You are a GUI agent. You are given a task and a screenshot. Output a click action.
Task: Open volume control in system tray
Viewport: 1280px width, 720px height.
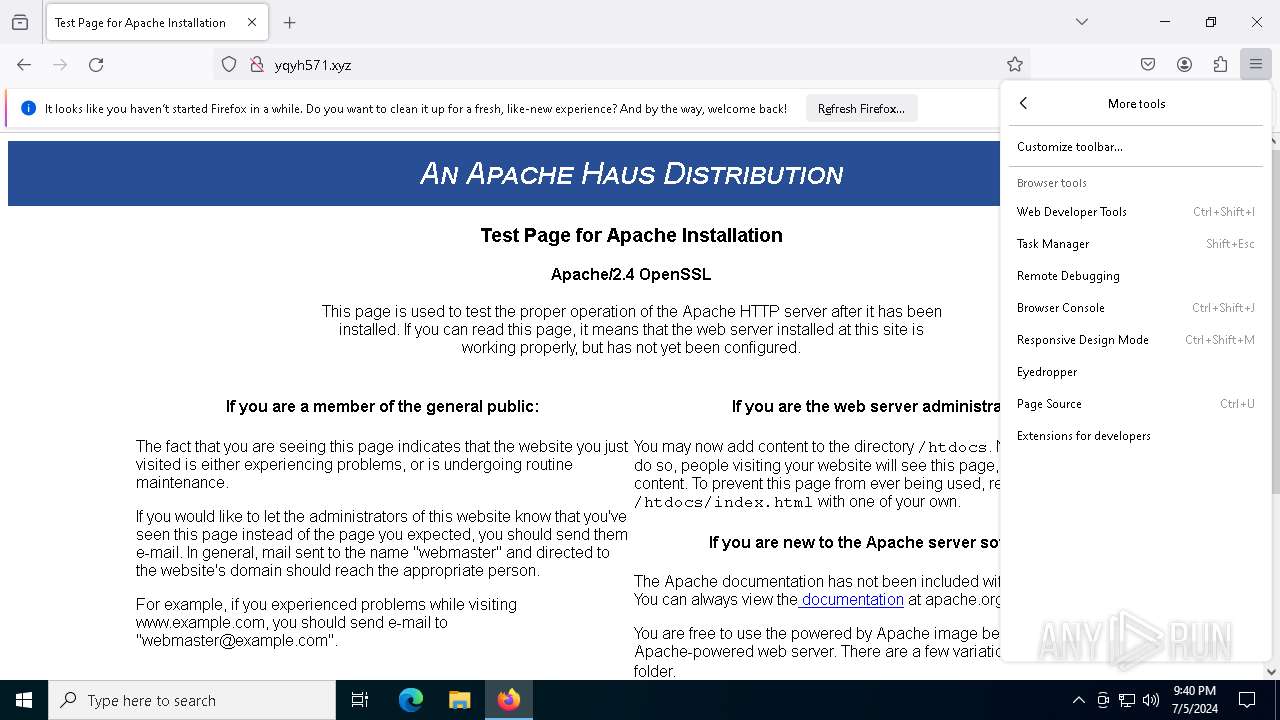coord(1151,700)
